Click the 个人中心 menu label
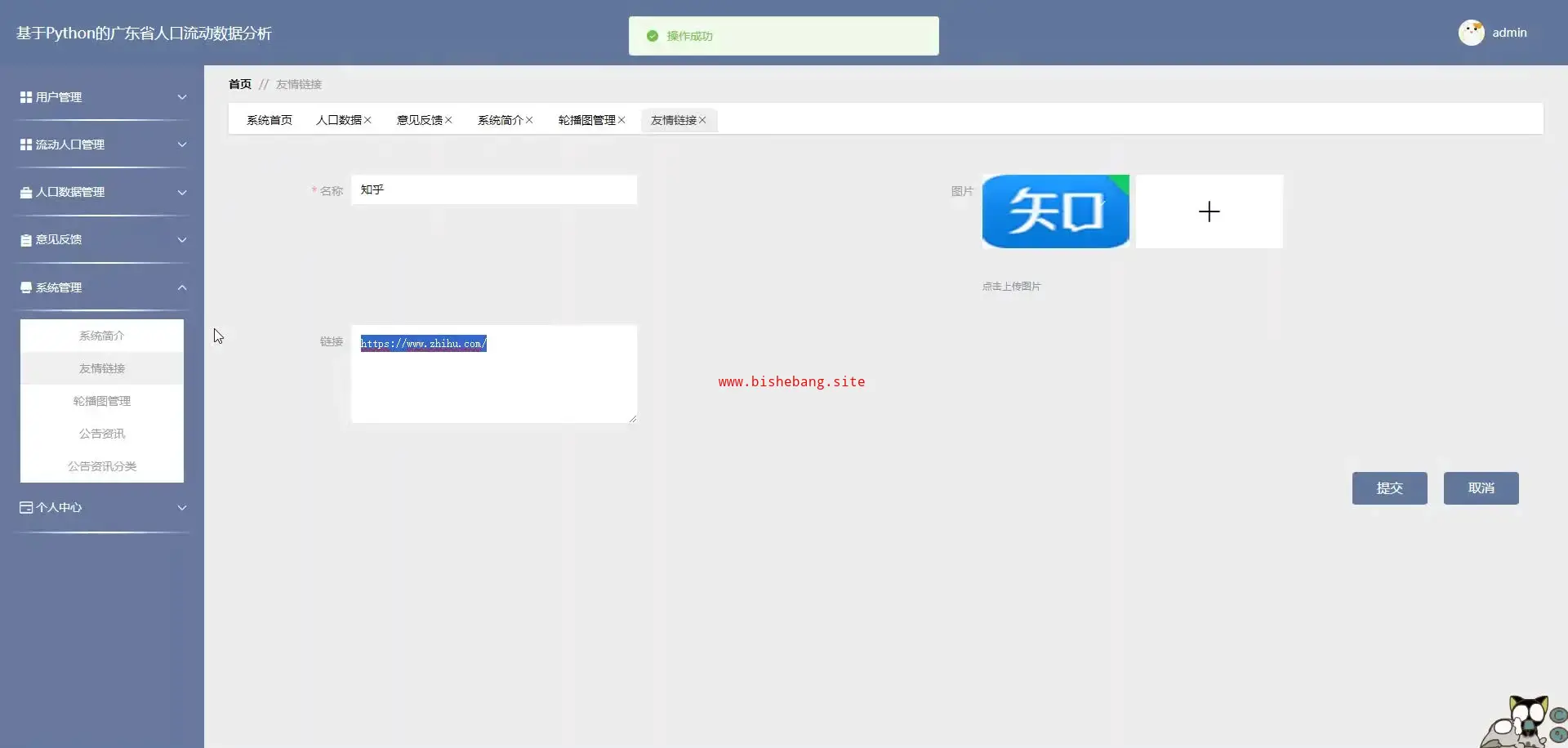1568x748 pixels. [59, 507]
